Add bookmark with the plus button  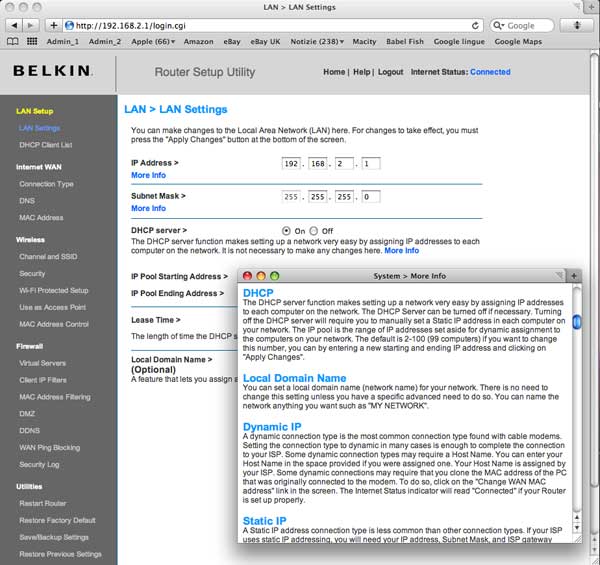(x=54, y=26)
